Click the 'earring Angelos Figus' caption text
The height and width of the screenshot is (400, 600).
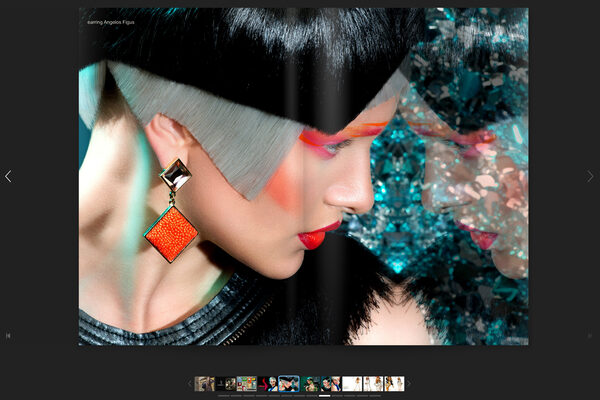[111, 22]
